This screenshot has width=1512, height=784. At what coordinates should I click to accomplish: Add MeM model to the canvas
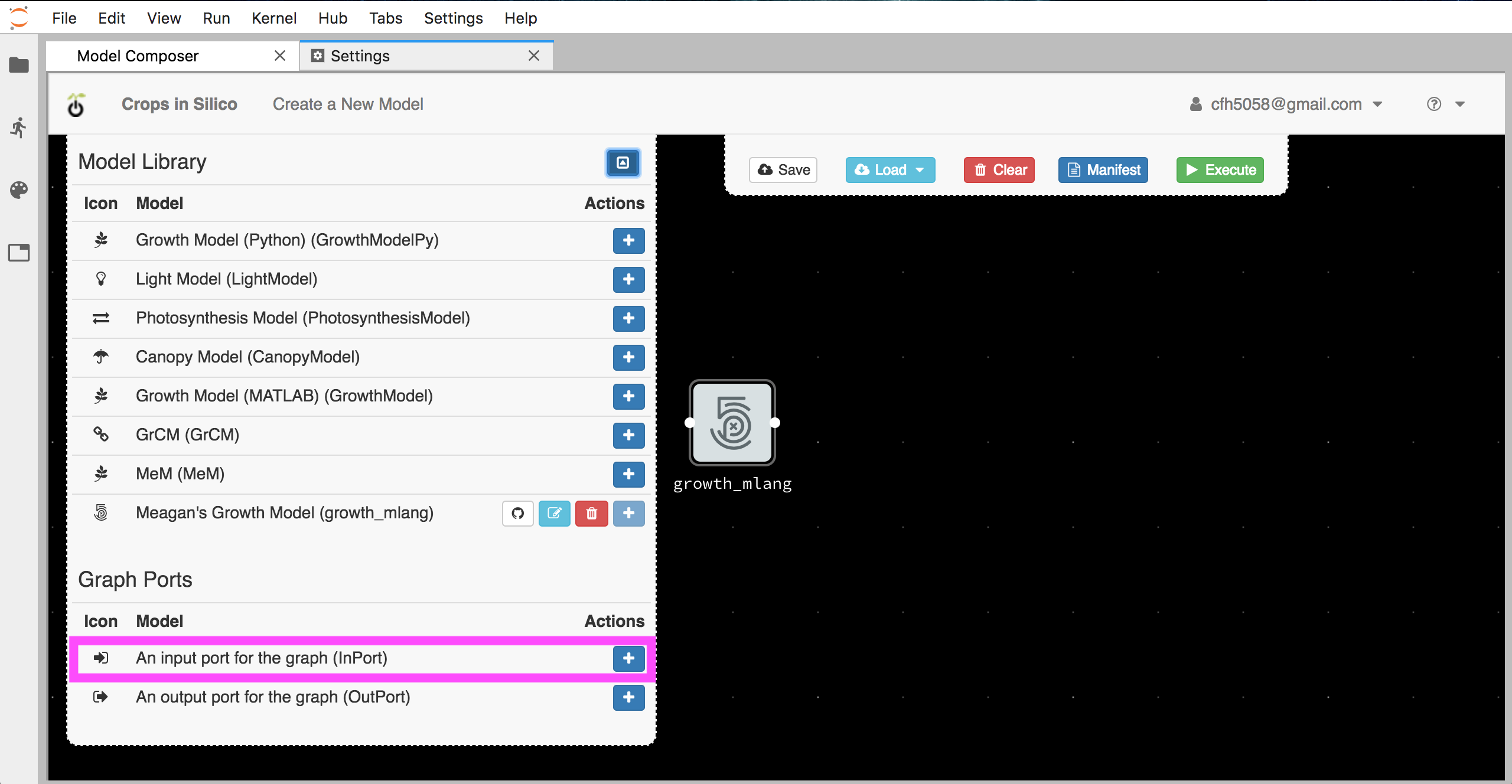click(x=628, y=474)
